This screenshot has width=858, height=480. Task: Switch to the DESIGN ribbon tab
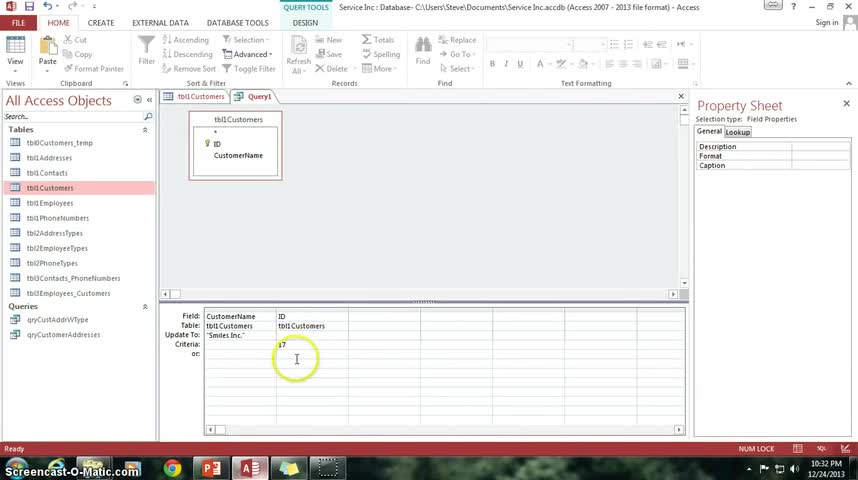[305, 23]
